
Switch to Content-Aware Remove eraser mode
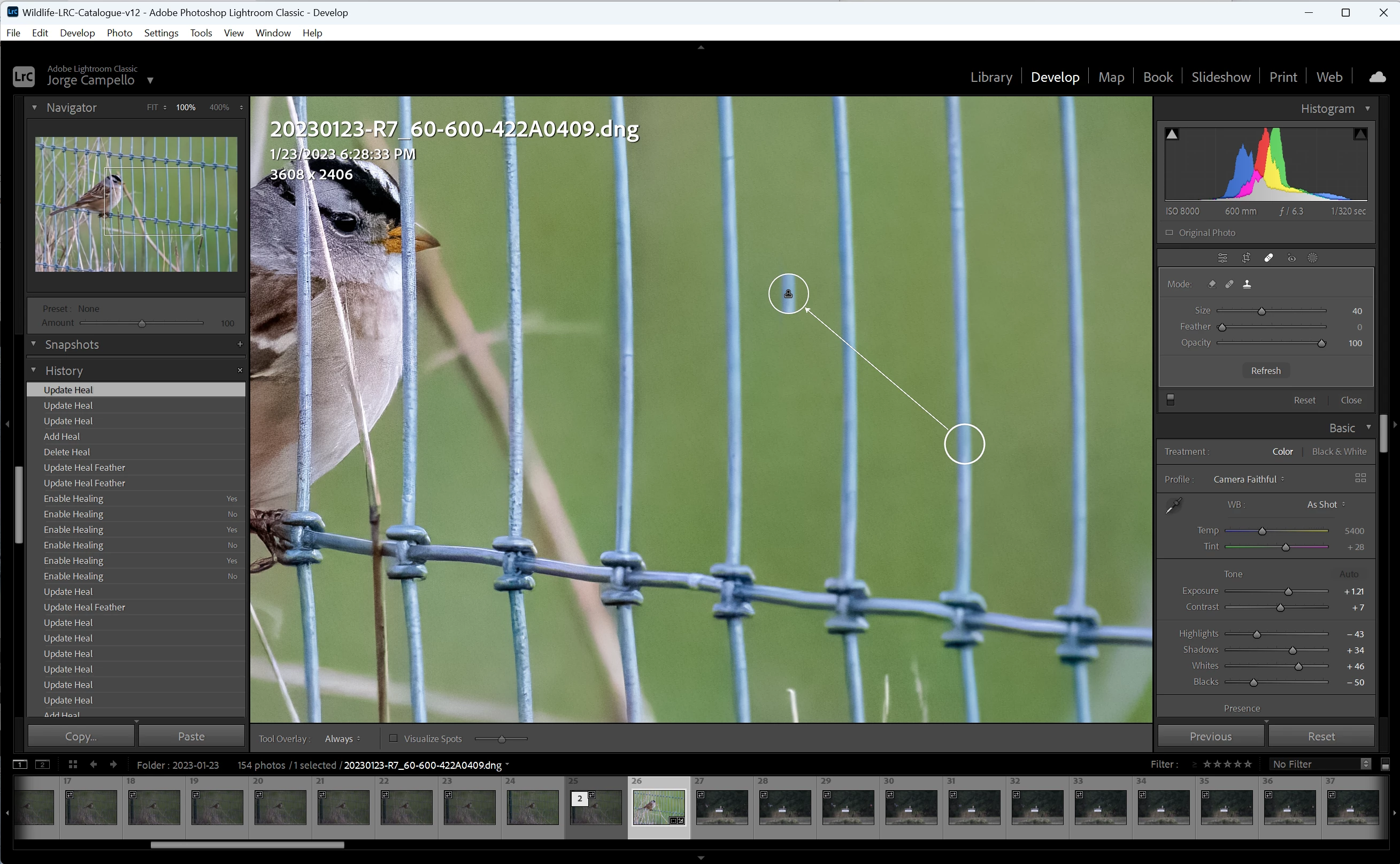(x=1212, y=284)
